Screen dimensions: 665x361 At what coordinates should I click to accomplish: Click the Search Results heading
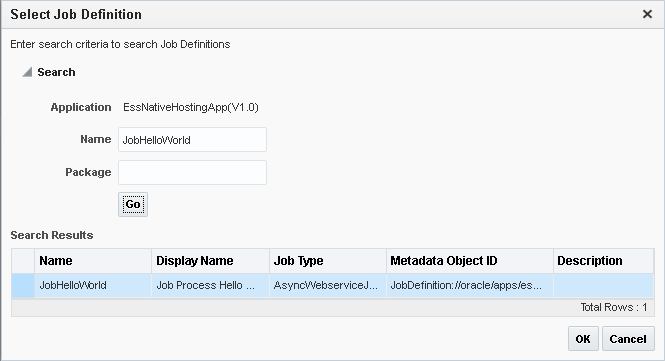click(x=52, y=235)
